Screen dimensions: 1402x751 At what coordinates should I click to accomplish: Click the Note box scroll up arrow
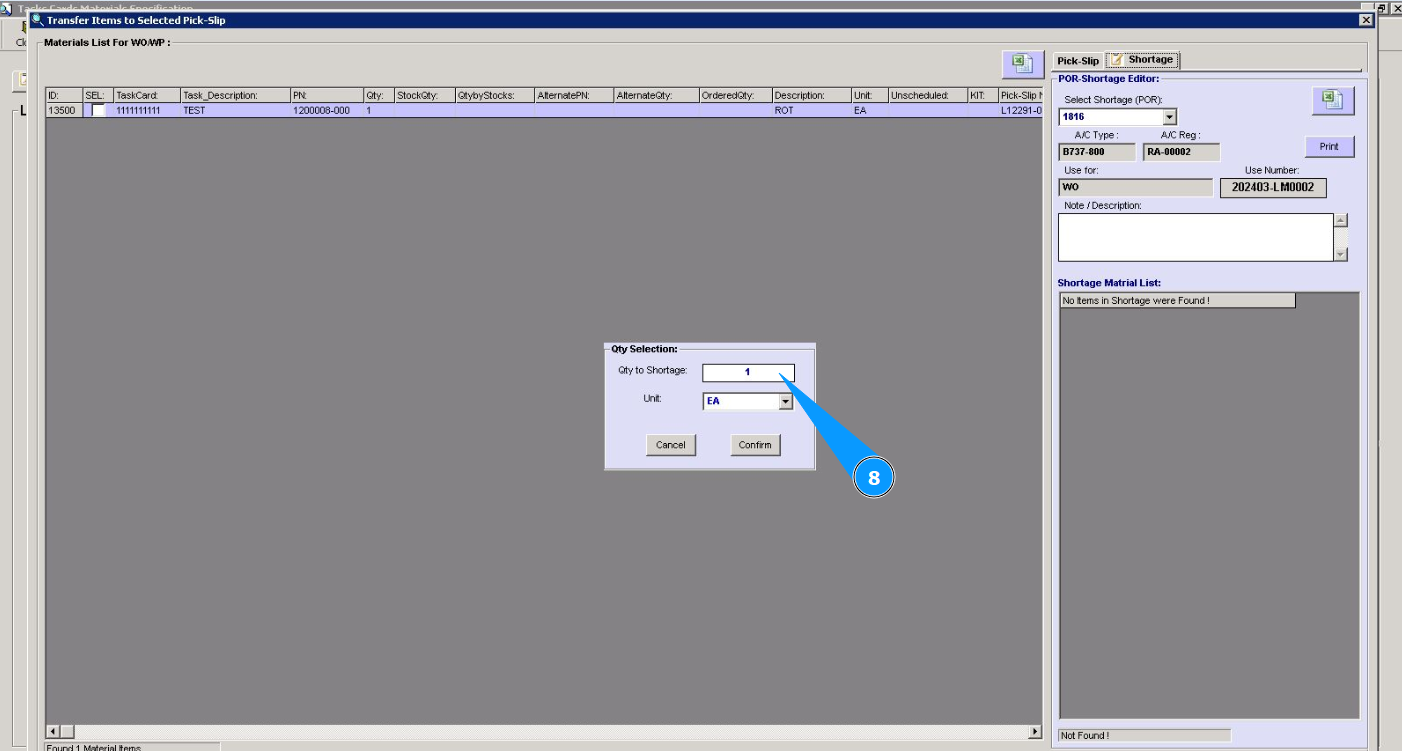point(1341,221)
